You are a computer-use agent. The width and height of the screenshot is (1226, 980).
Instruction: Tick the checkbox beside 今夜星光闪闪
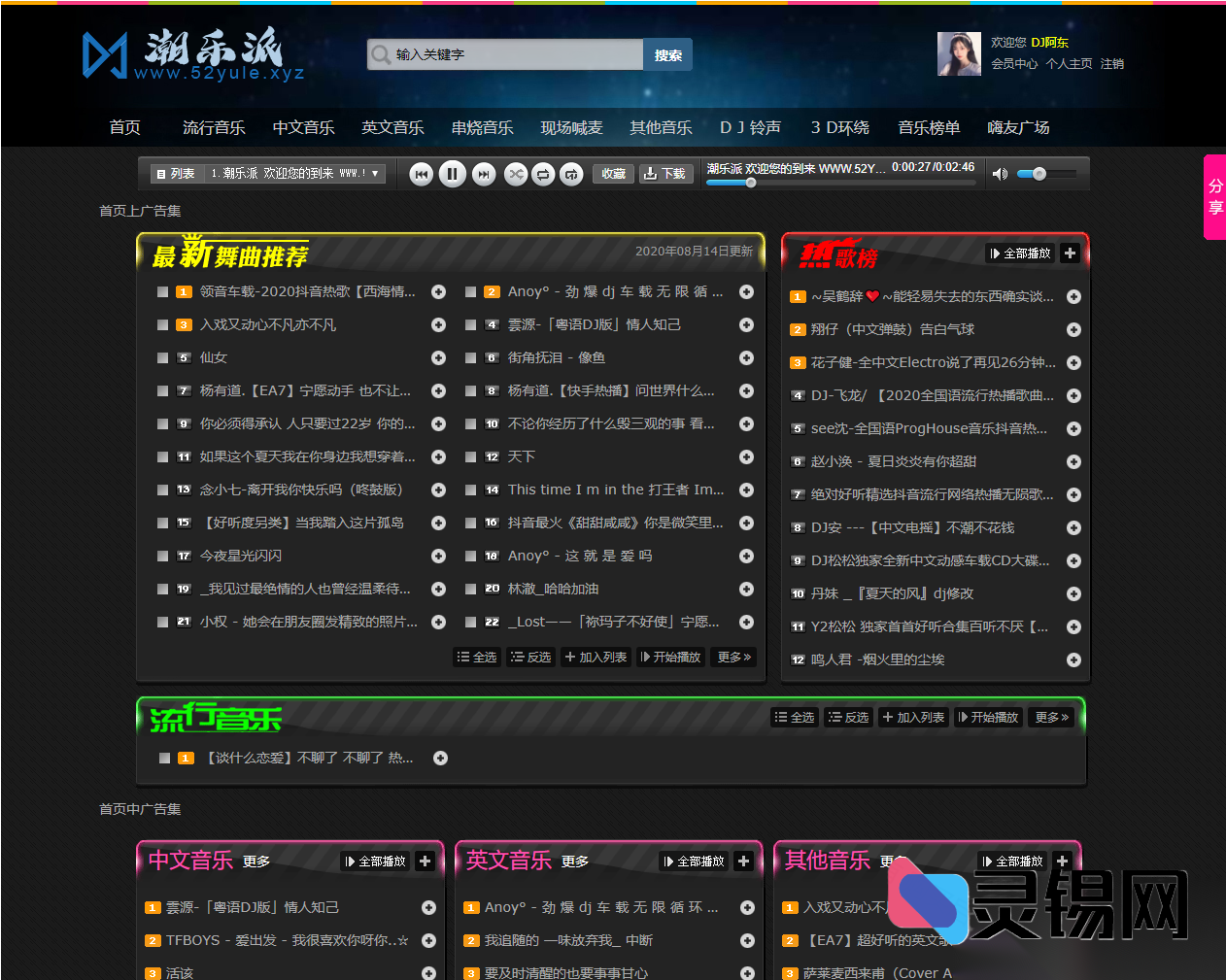163,557
